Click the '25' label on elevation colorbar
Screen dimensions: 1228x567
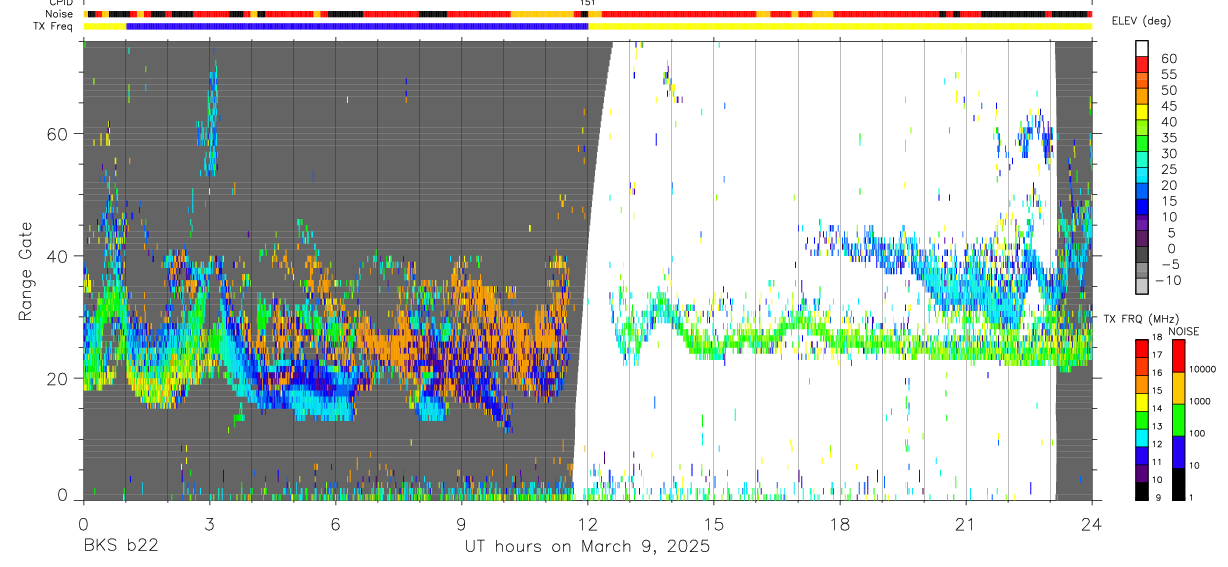point(1168,170)
